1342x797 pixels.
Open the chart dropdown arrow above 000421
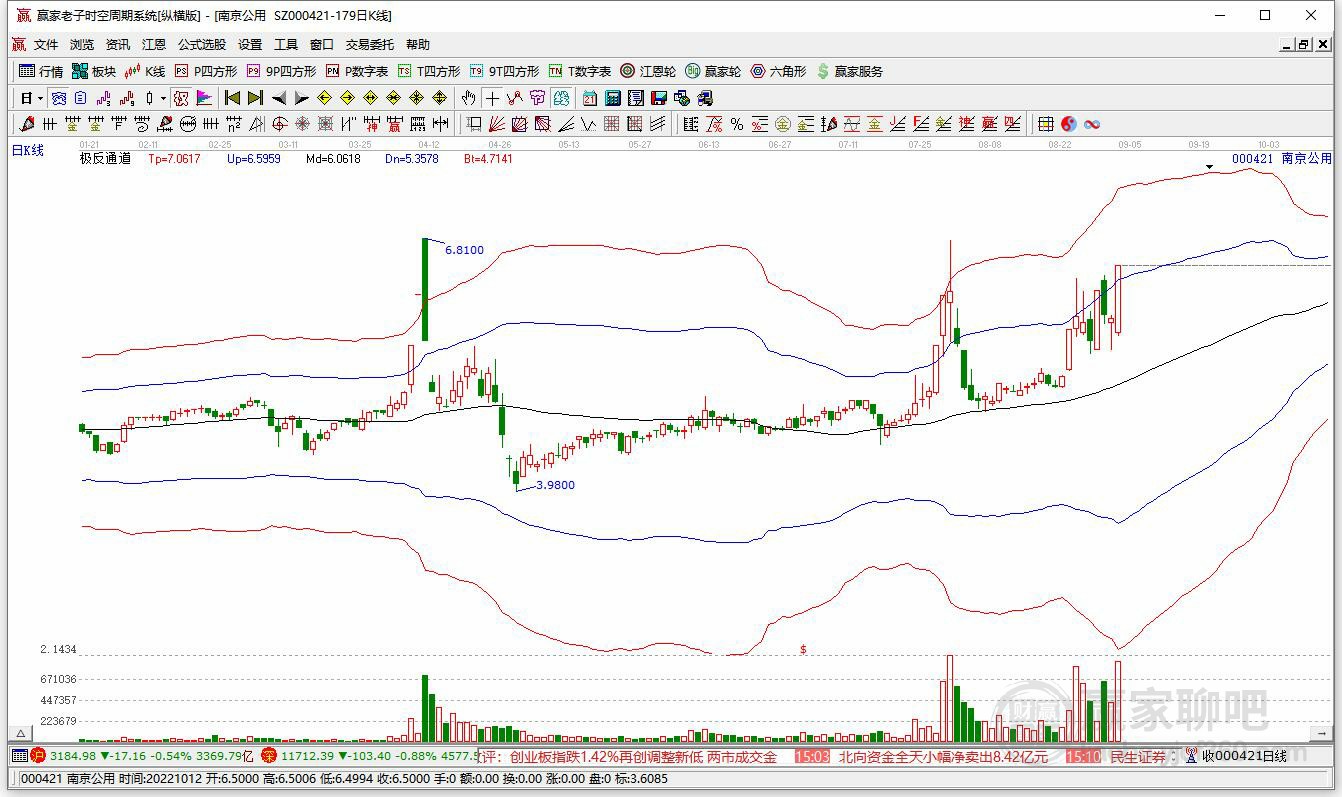tap(1210, 166)
